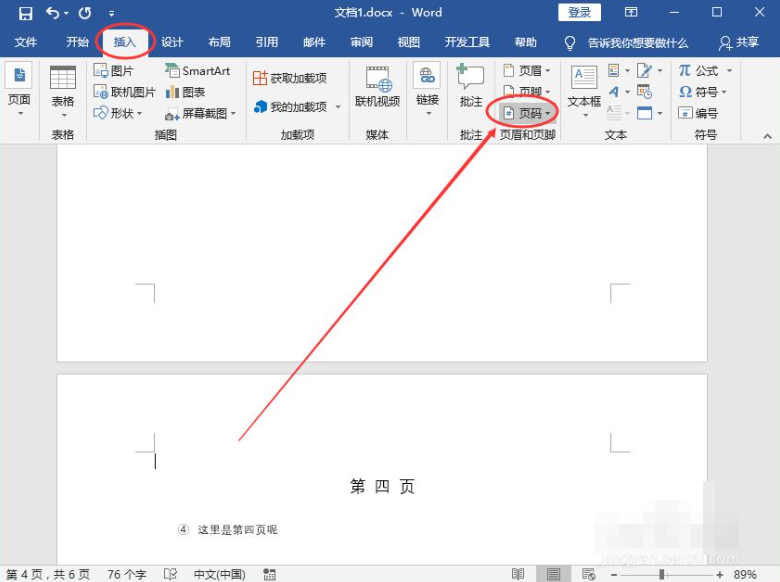Adjust the zoom slider in status bar
This screenshot has height=582, width=780.
pyautogui.click(x=662, y=575)
